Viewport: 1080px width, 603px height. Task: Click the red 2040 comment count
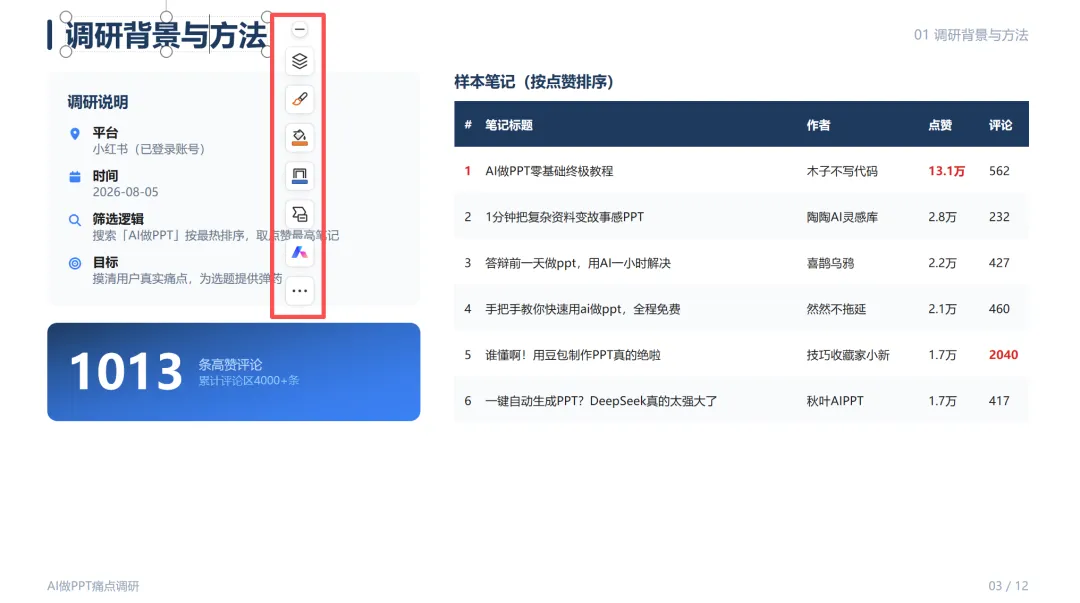pos(1003,355)
